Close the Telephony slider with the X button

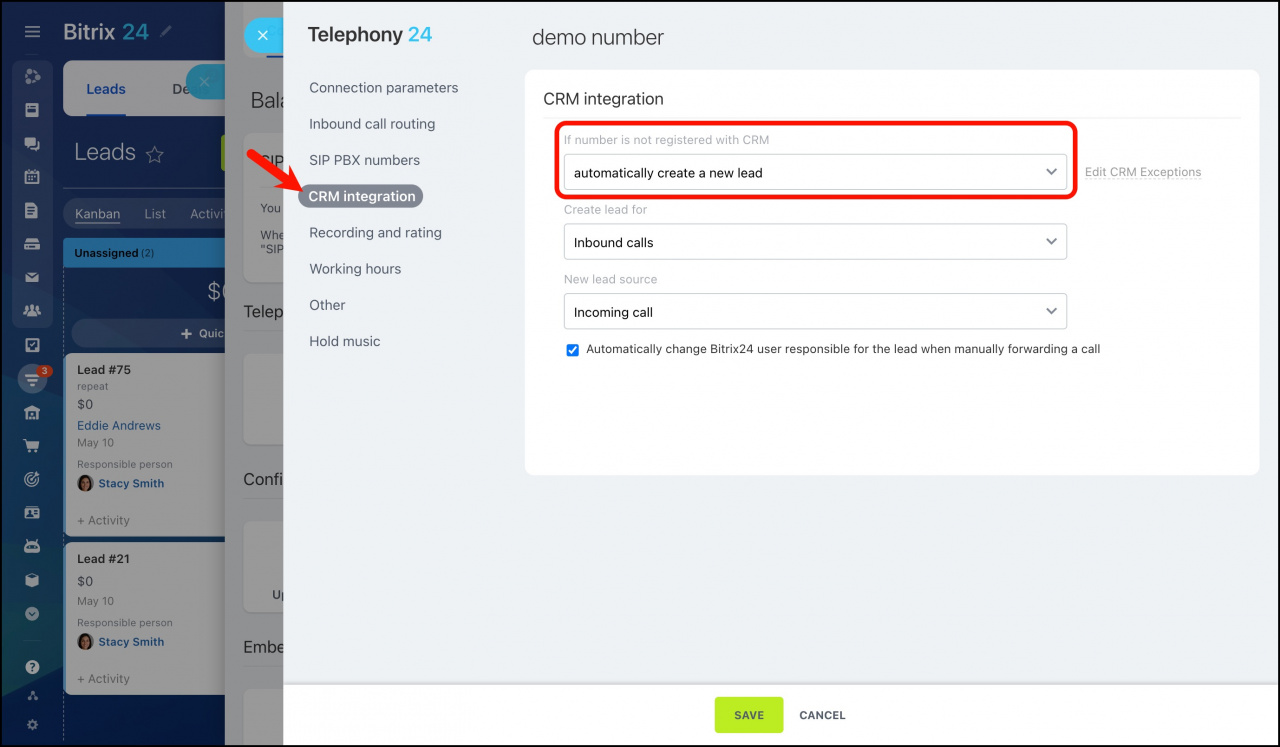pos(263,35)
